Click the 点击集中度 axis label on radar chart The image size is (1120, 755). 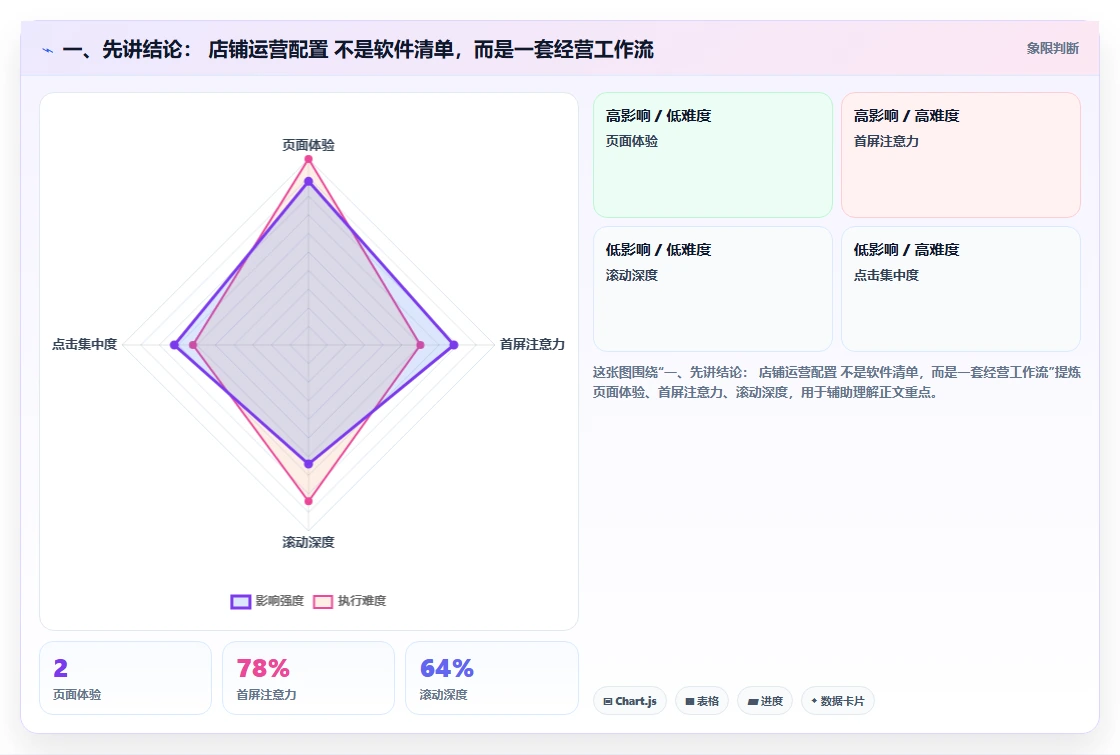(x=84, y=344)
